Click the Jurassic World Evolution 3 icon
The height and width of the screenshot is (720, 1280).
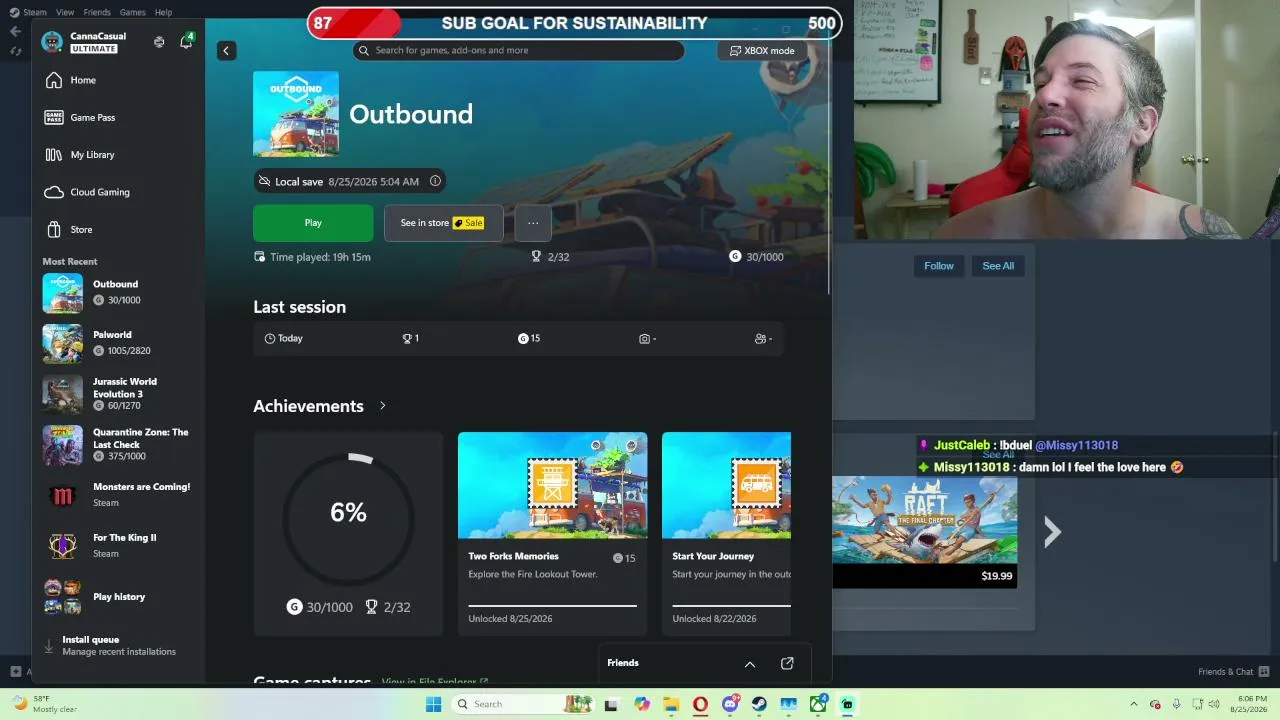(x=62, y=394)
